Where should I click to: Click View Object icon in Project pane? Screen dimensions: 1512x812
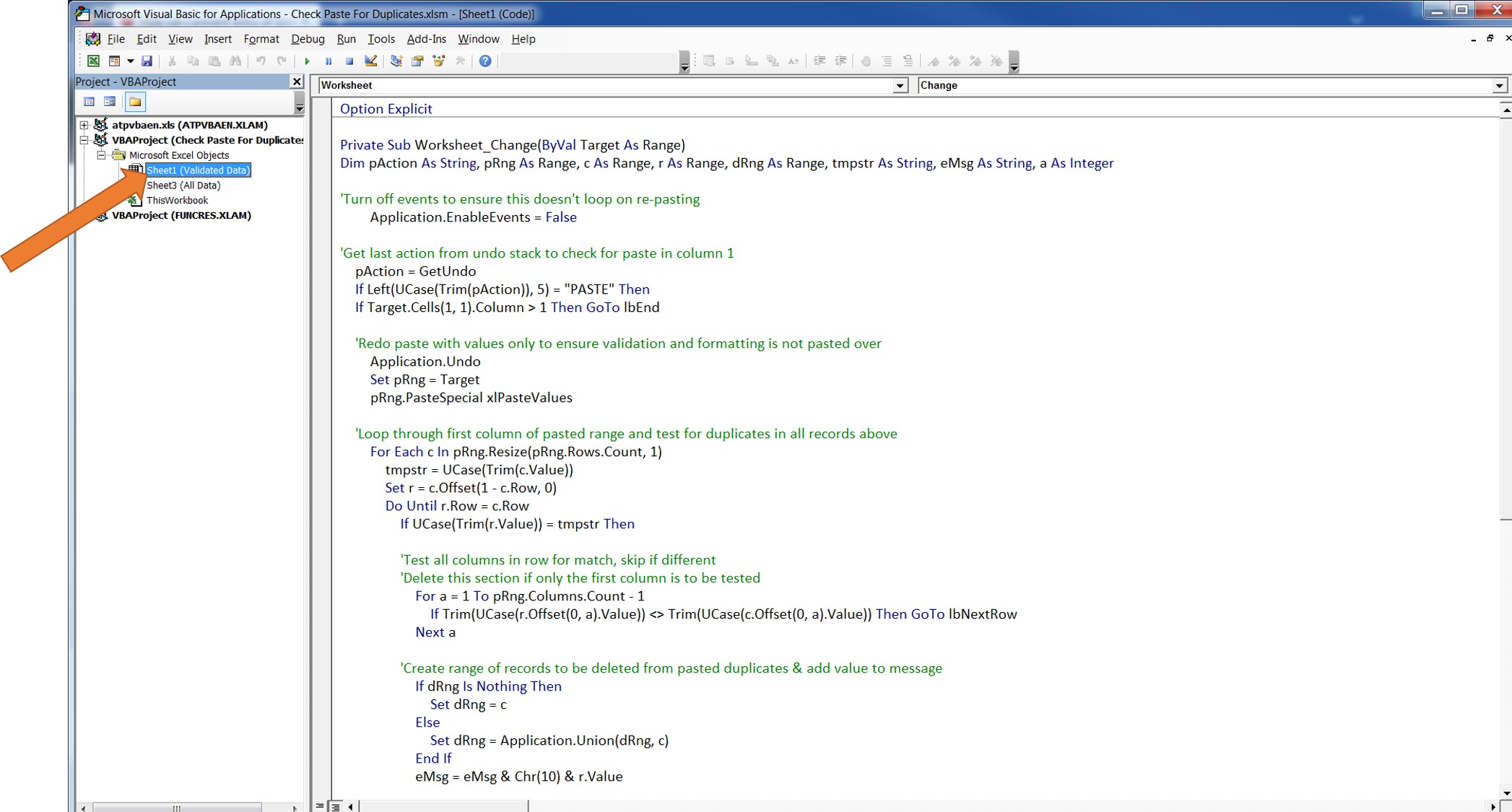(110, 102)
